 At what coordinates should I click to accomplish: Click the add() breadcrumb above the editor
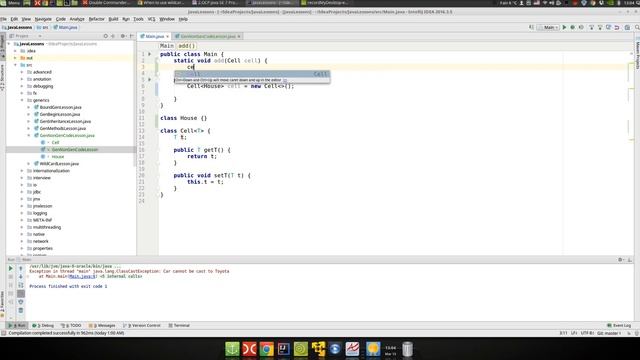[187, 46]
